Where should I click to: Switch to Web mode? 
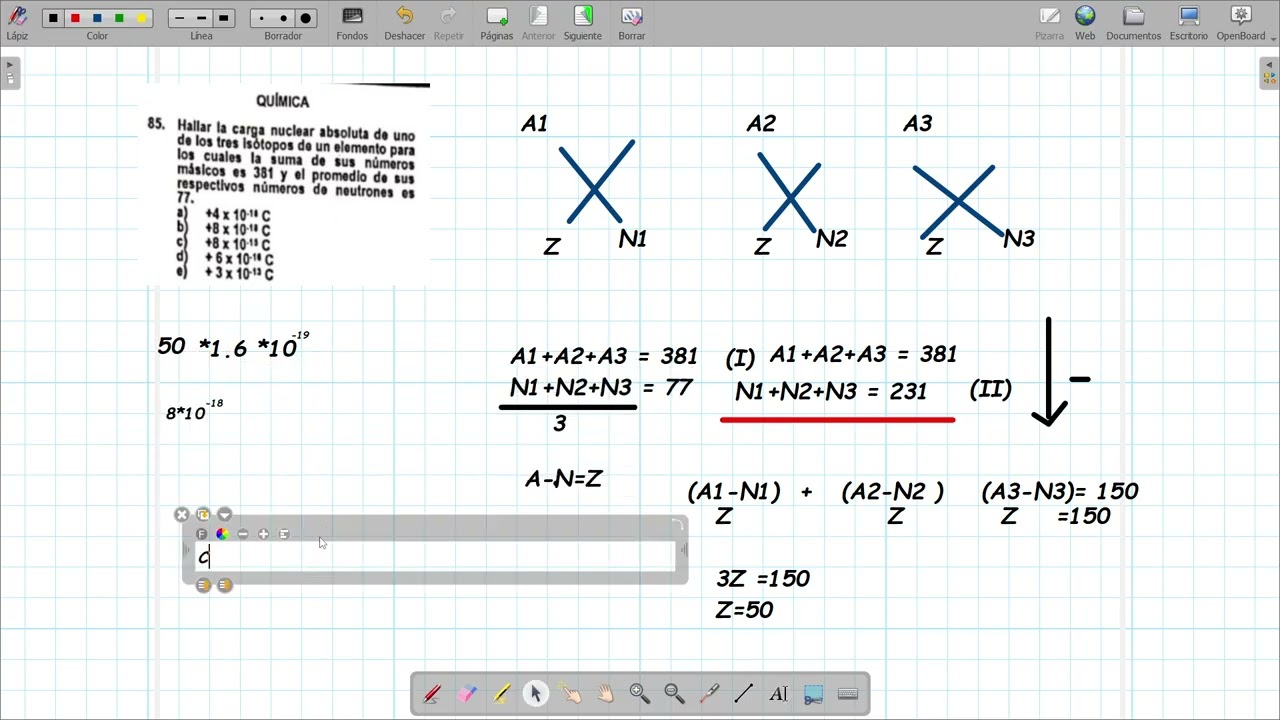[x=1085, y=23]
